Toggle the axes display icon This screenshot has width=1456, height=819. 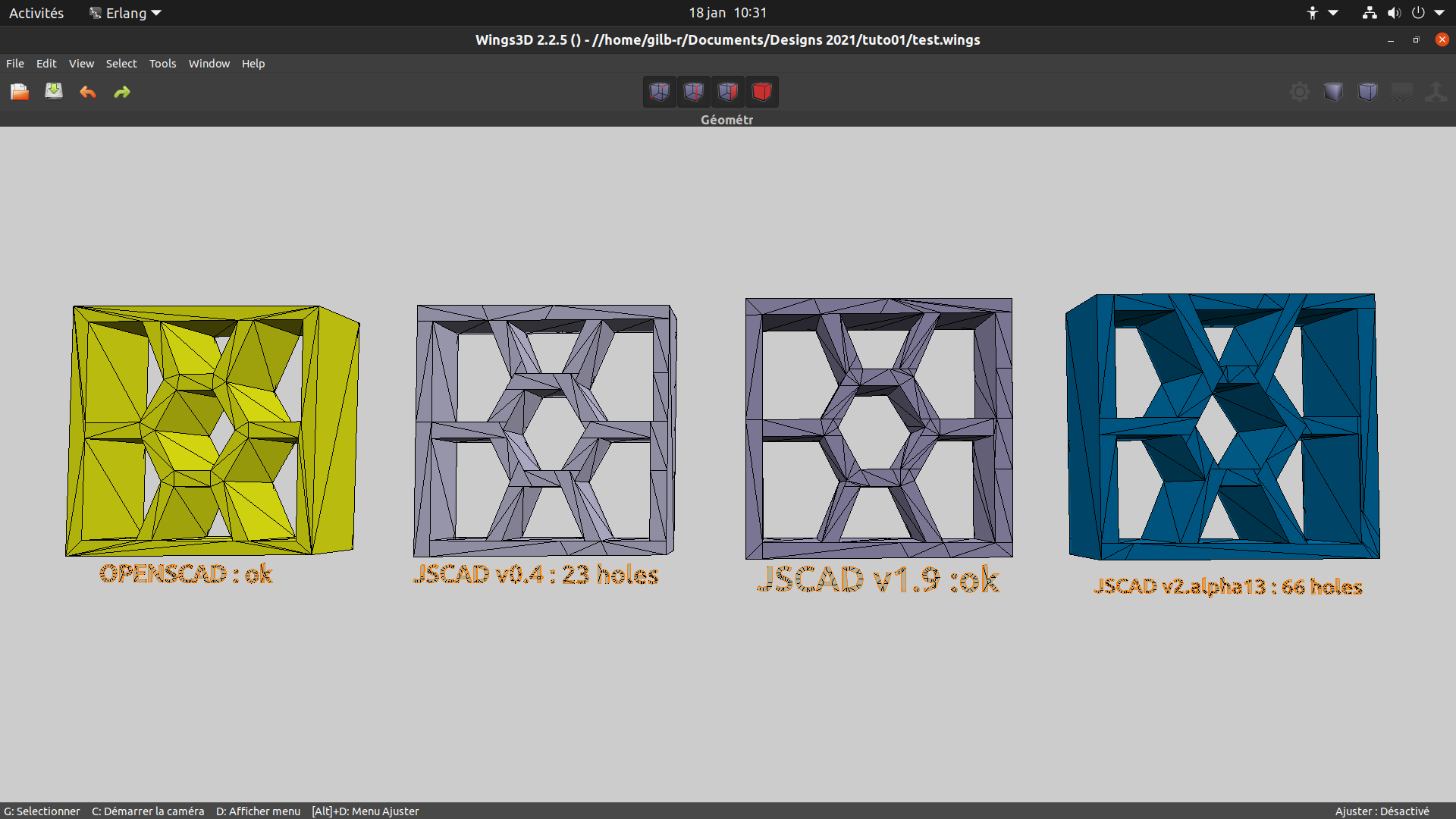1437,91
